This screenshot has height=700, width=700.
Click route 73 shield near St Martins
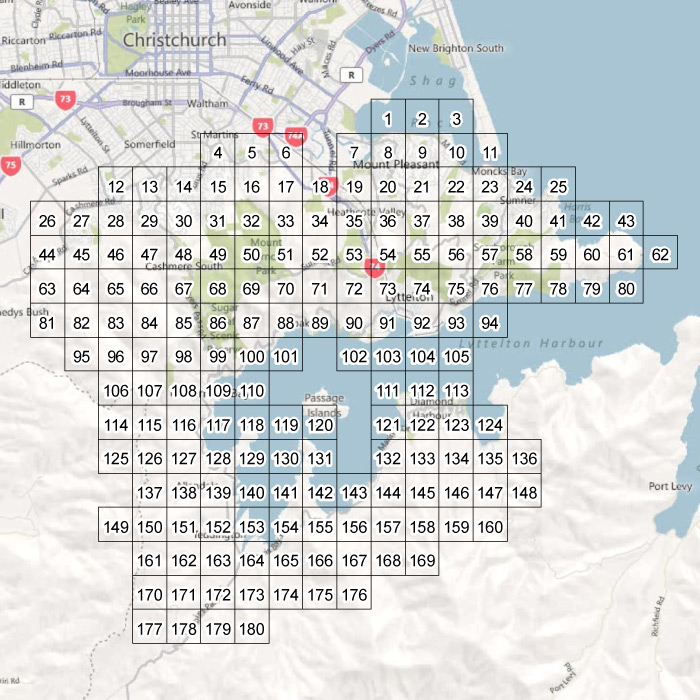point(262,127)
